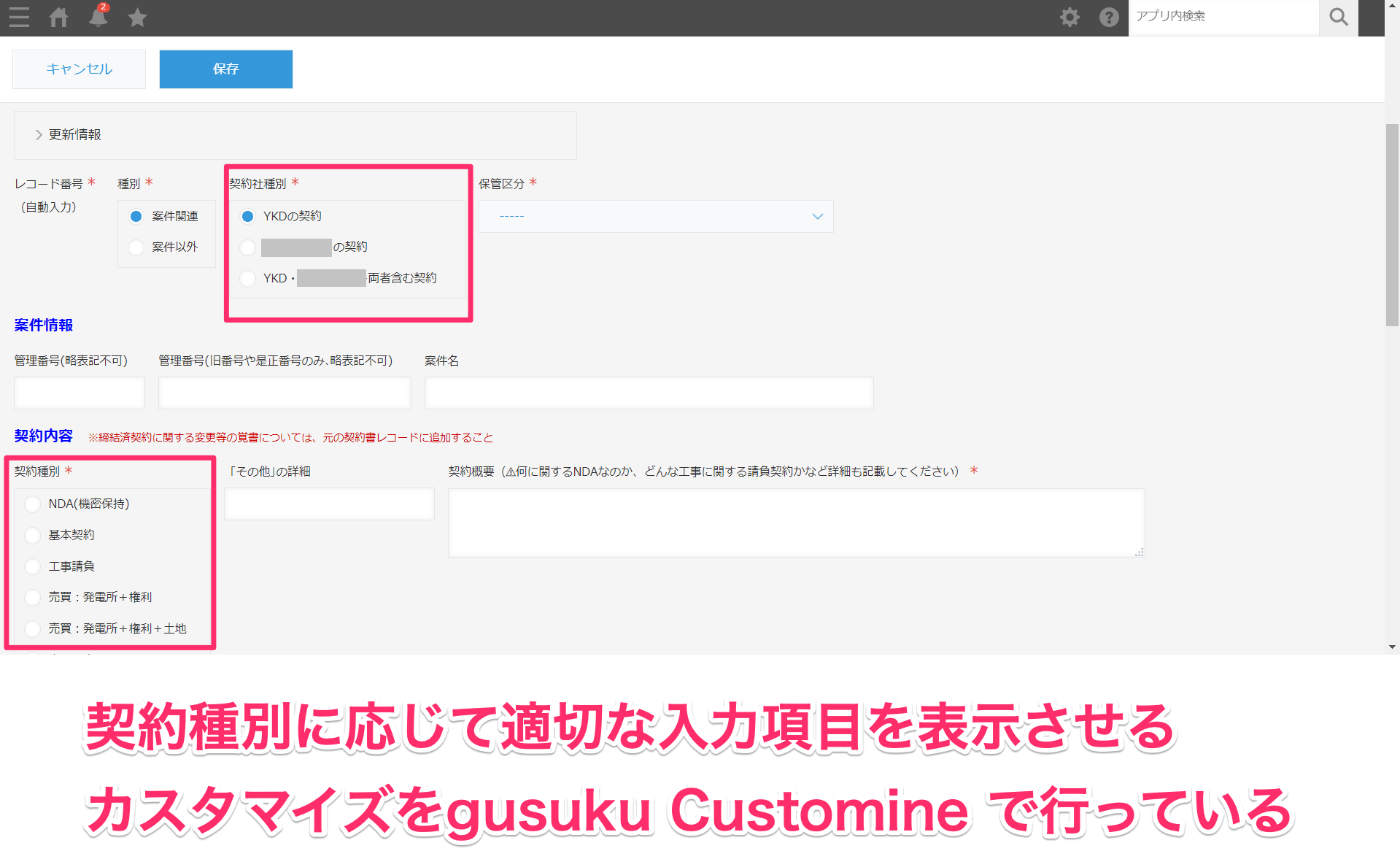1400x851 pixels.
Task: Open the hamburger menu icon
Action: click(x=20, y=17)
